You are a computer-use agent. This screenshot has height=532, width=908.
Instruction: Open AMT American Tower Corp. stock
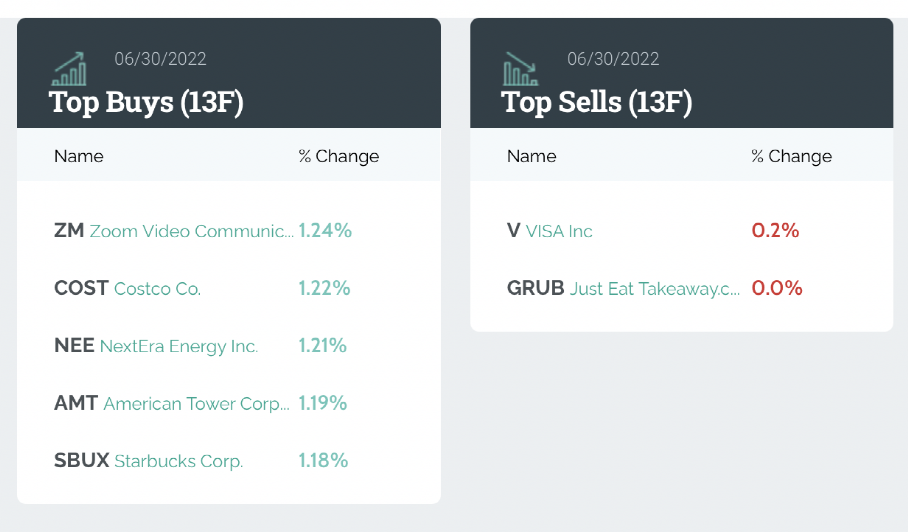172,404
